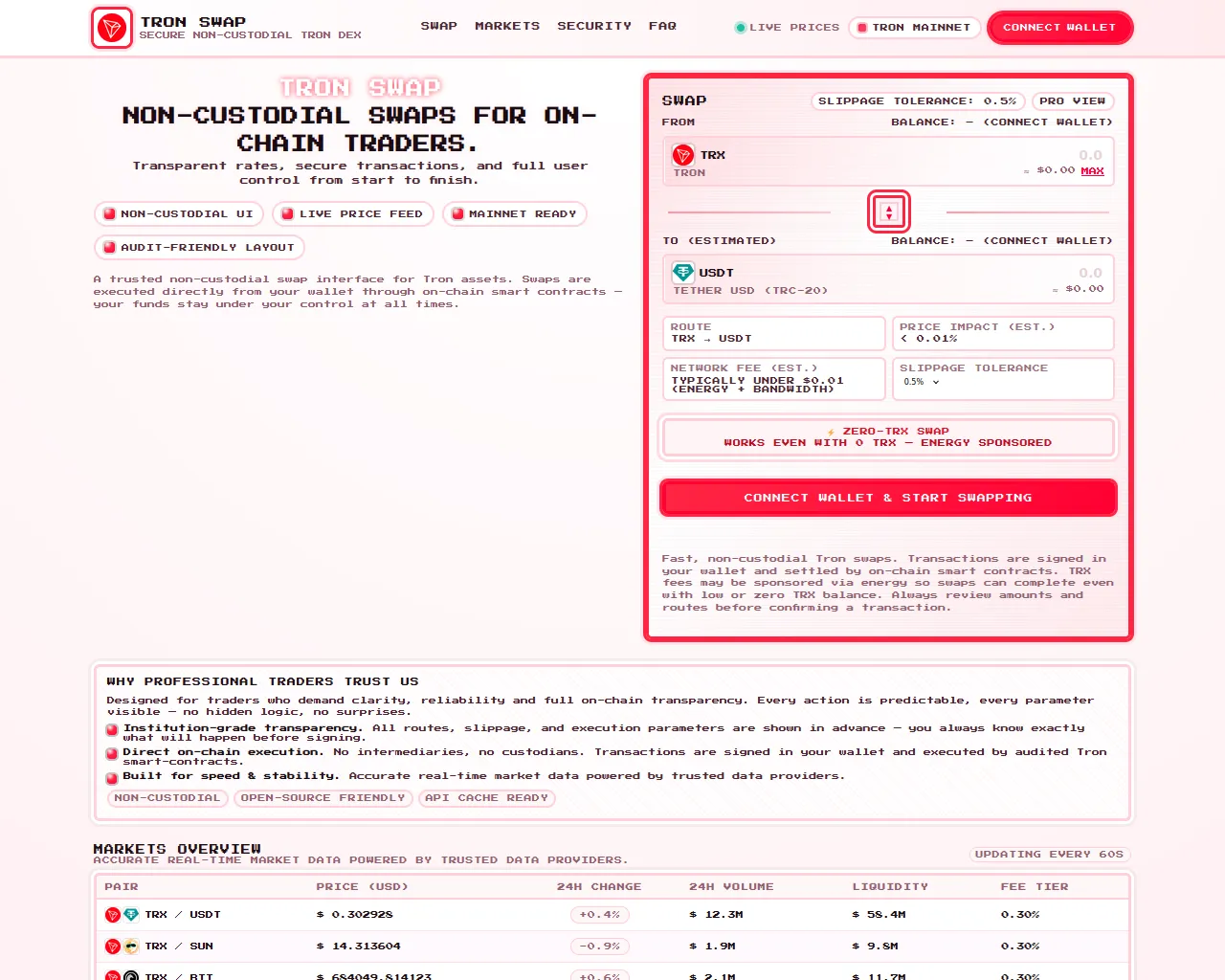
Task: Click the $ 1.9M volume cell
Action: point(712,947)
